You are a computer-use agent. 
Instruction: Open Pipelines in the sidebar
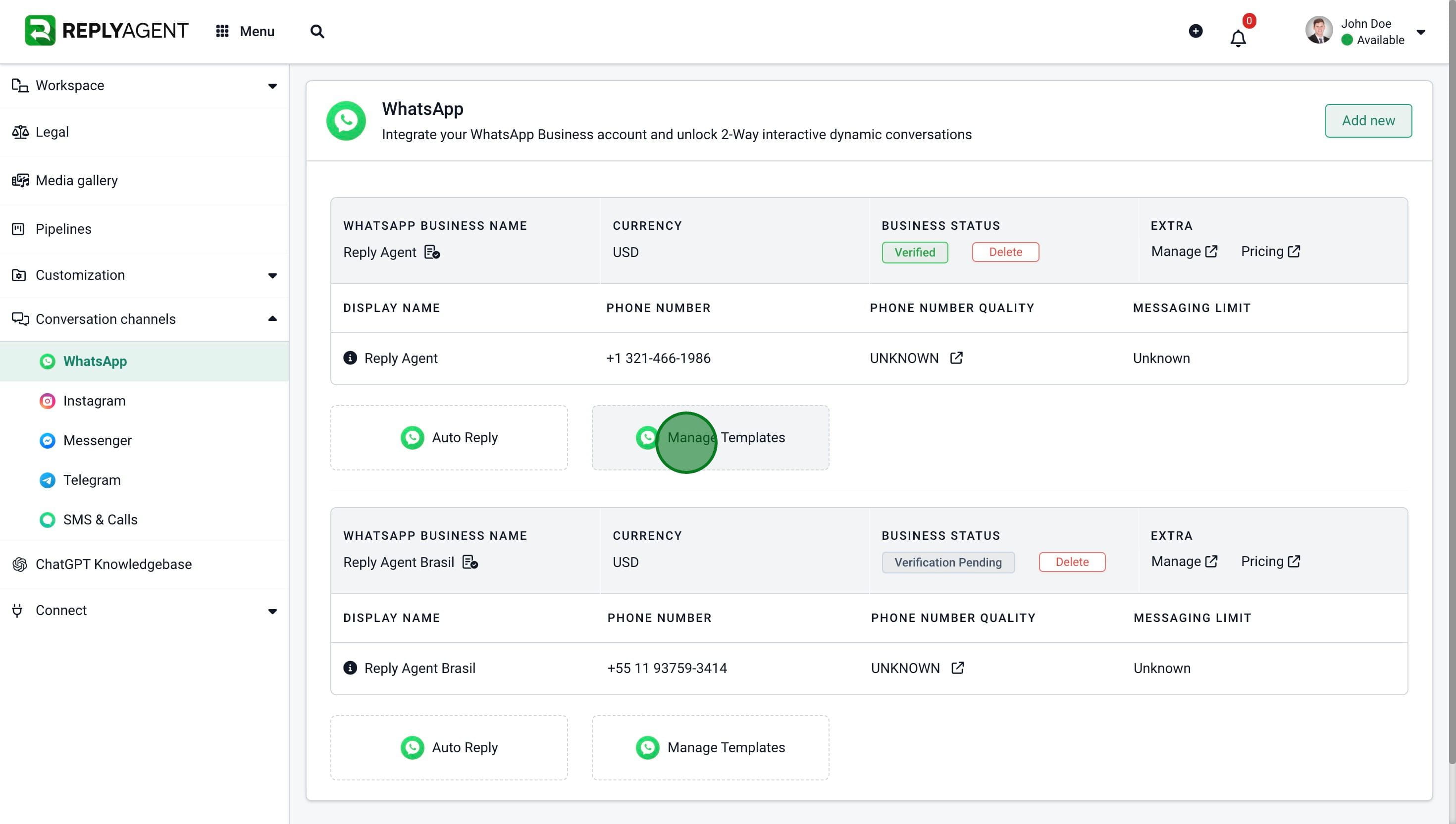[144, 229]
